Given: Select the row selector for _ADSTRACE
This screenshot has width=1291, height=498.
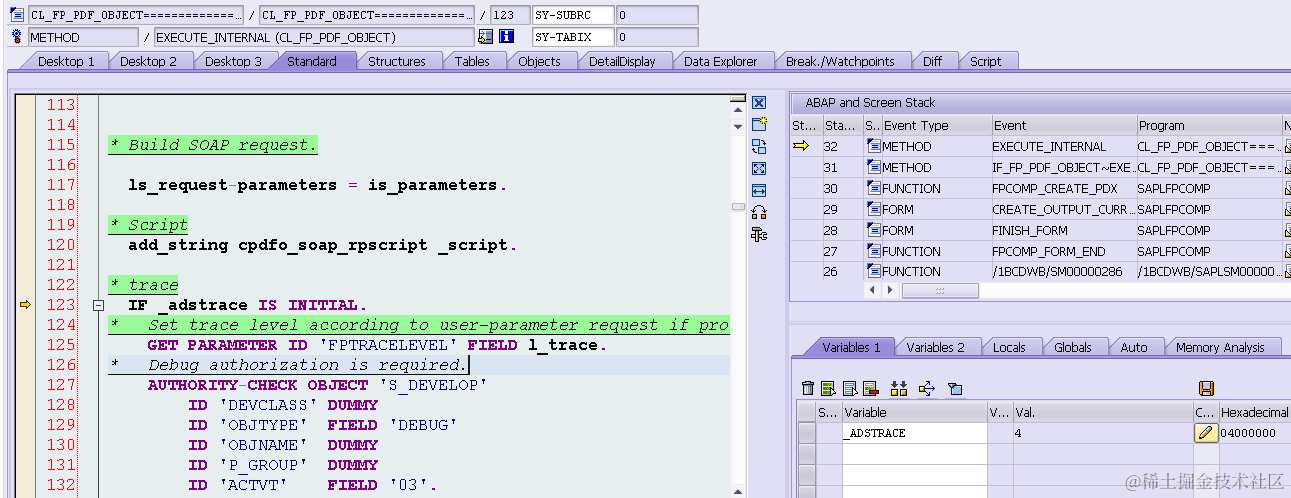Looking at the screenshot, I should pyautogui.click(x=806, y=433).
